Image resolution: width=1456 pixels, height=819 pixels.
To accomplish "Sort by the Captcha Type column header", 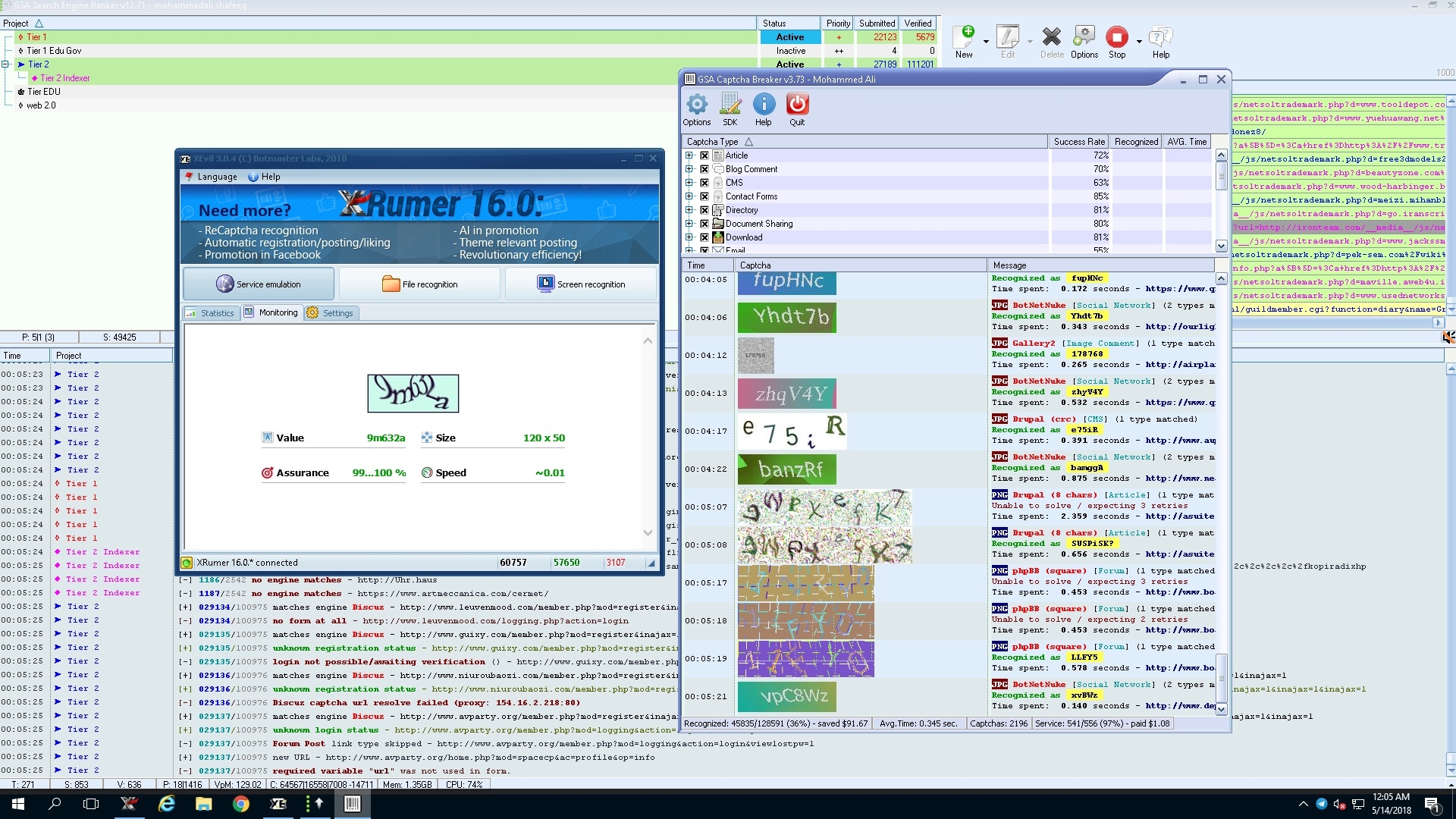I will [x=864, y=142].
